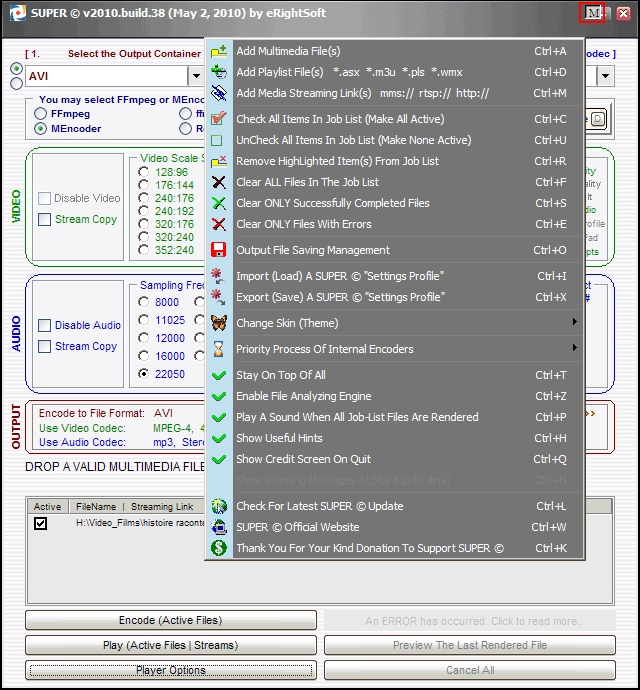The width and height of the screenshot is (640, 690).
Task: Click green checkmark beside Play A Sound entry
Action: (x=219, y=417)
